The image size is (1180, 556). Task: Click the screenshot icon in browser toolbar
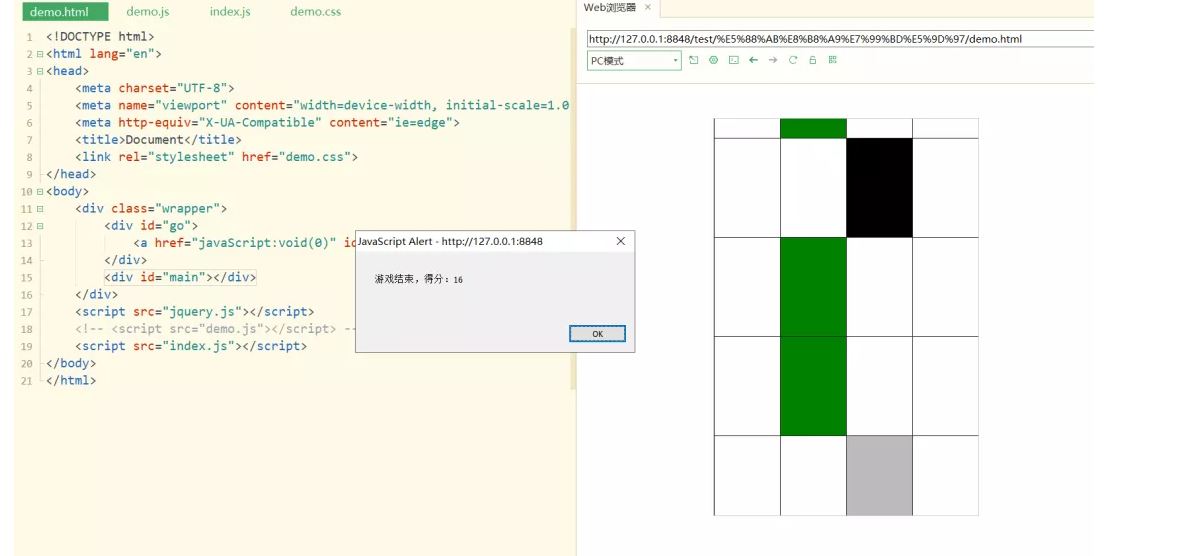[x=734, y=61]
